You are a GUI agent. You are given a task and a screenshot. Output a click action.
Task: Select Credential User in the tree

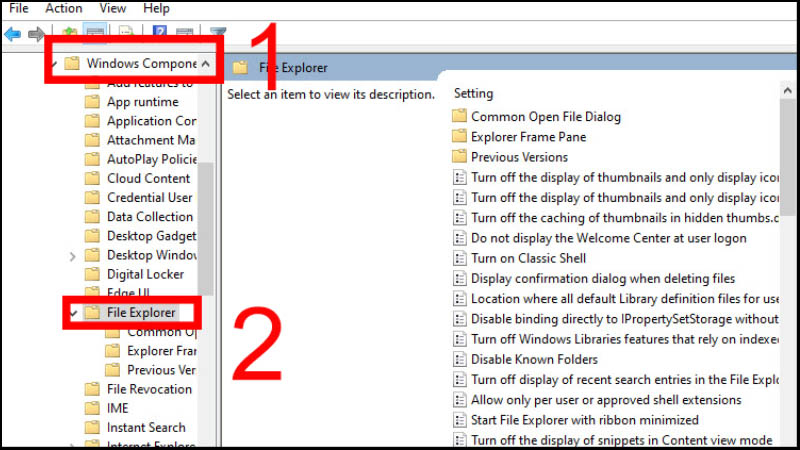(x=149, y=198)
